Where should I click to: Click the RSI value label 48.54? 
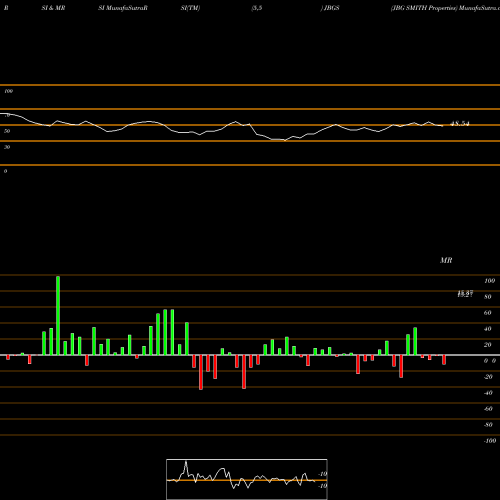tap(460, 124)
